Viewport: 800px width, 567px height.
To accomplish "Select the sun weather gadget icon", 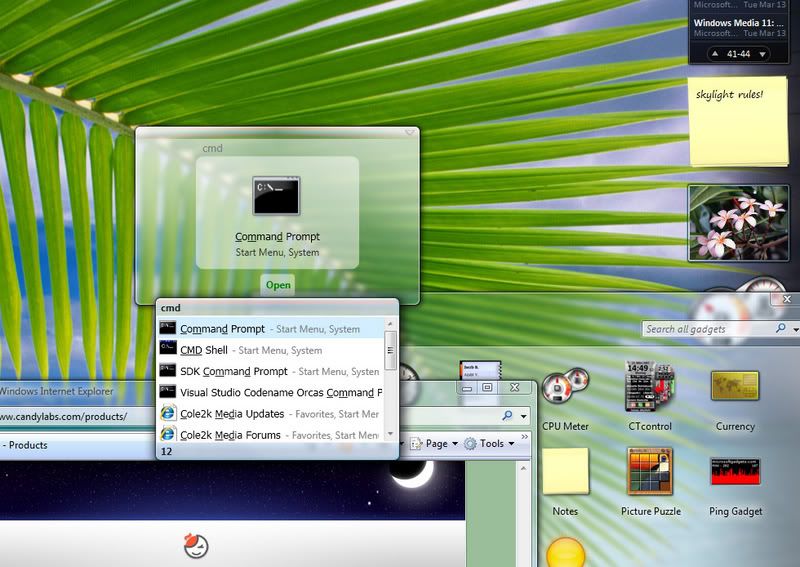I will [x=565, y=552].
